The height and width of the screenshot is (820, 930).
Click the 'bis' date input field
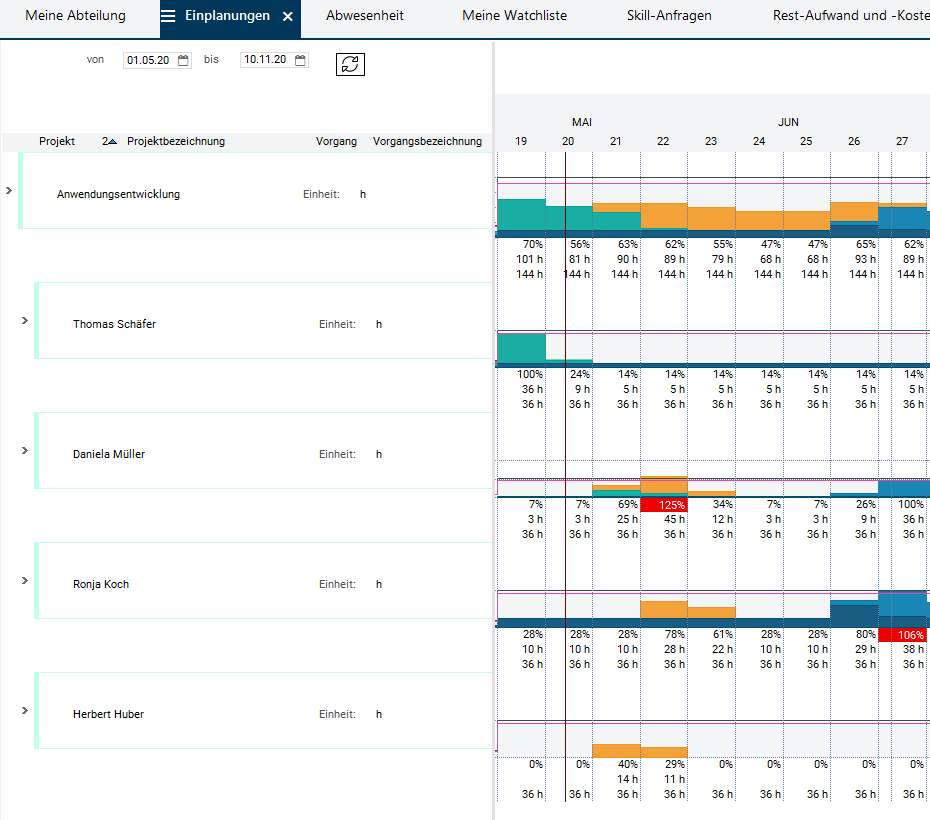pos(266,60)
